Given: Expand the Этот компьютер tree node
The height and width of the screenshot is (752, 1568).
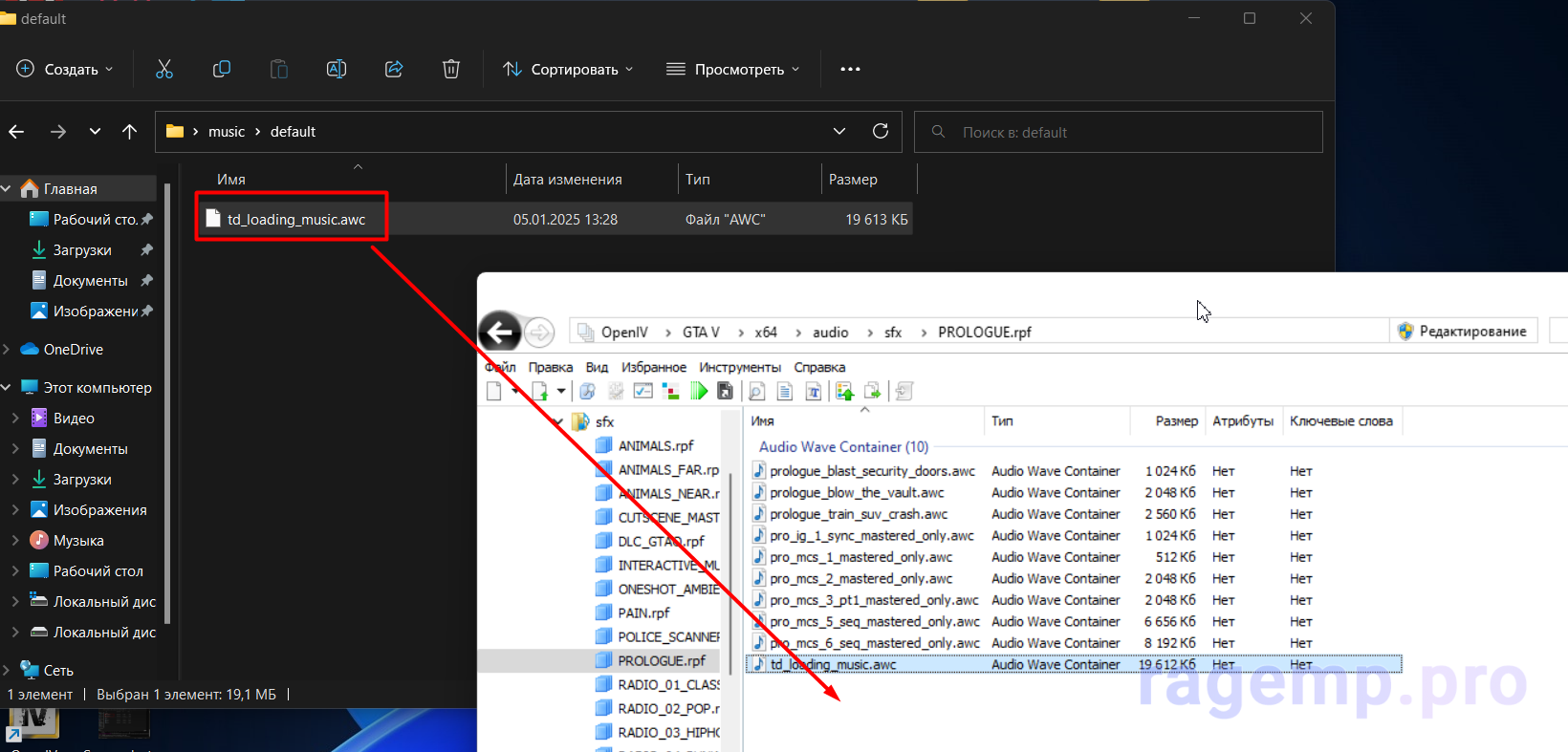Looking at the screenshot, I should pos(7,387).
